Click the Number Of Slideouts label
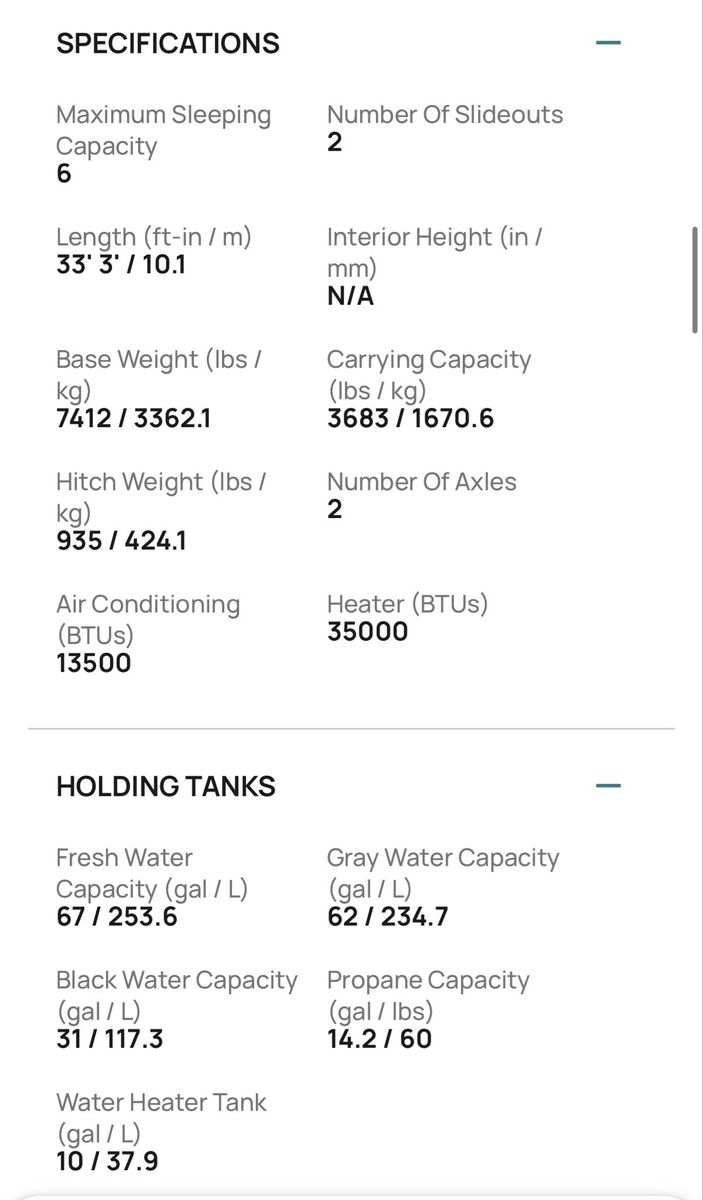The width and height of the screenshot is (703, 1200). tap(445, 114)
